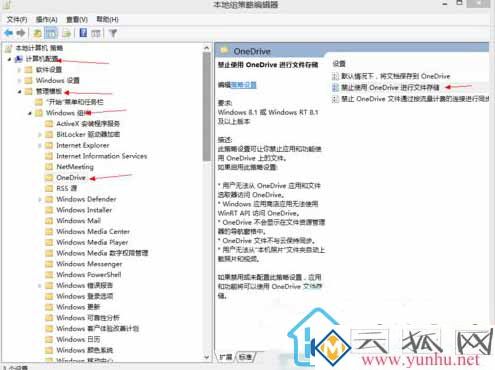
Task: Open the 文件(F) menu
Action: [17, 20]
